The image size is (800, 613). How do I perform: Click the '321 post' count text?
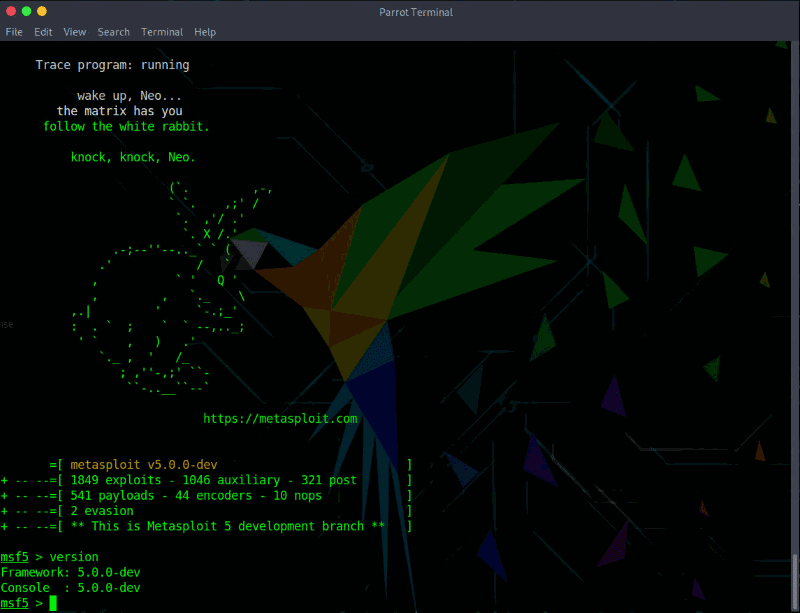pyautogui.click(x=329, y=480)
